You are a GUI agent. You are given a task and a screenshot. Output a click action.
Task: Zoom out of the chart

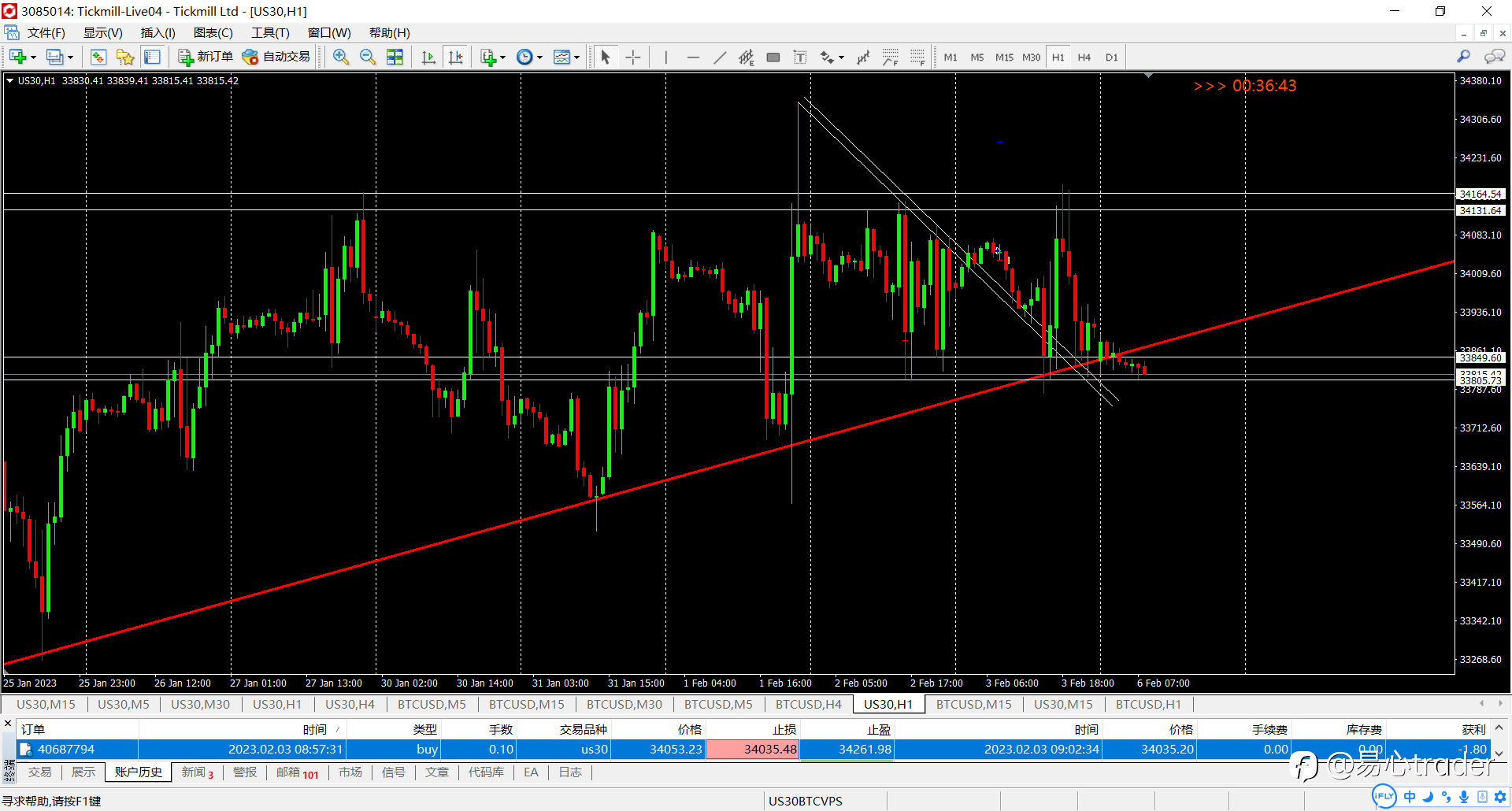click(368, 57)
